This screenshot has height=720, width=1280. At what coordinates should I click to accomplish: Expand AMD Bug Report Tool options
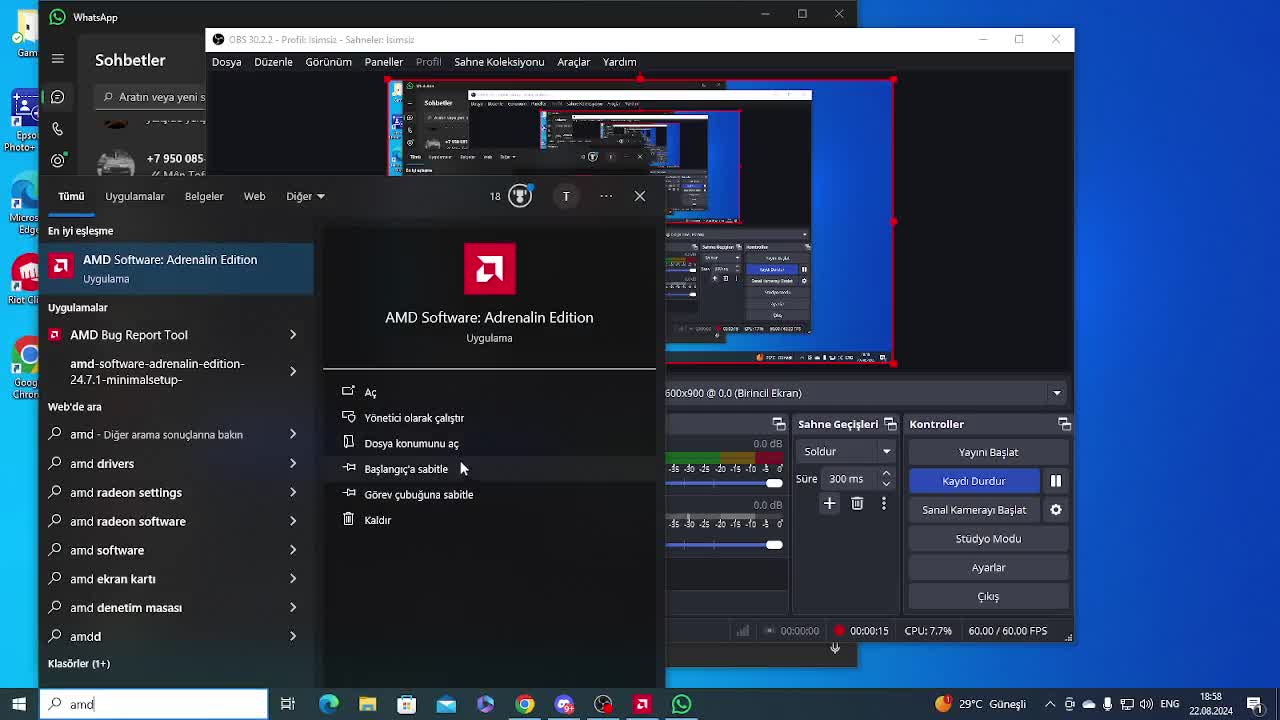click(293, 335)
